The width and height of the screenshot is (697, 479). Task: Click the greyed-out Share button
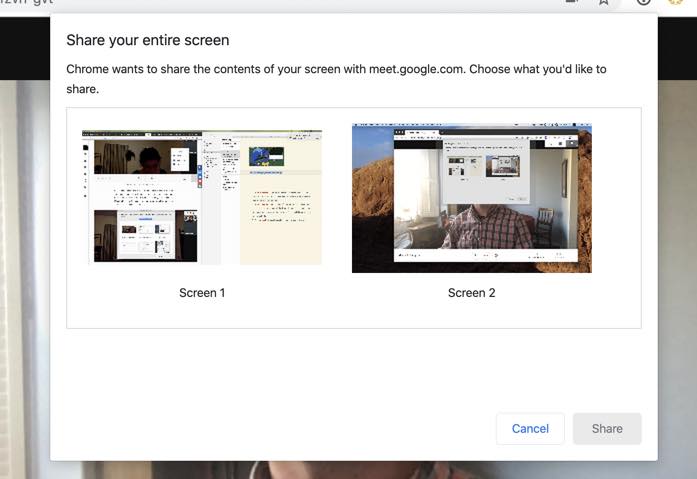(607, 428)
